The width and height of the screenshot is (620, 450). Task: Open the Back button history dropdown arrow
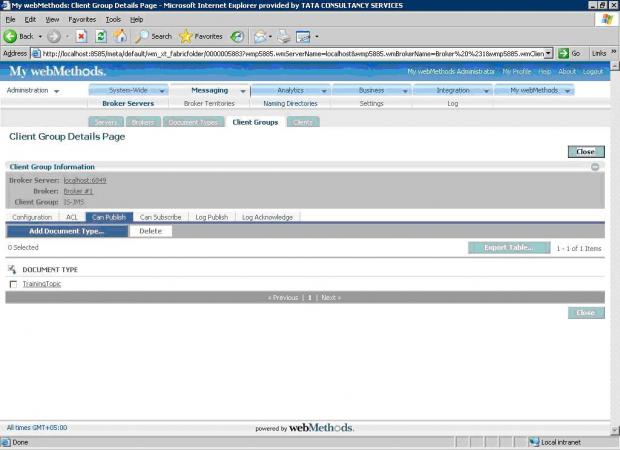(40, 36)
